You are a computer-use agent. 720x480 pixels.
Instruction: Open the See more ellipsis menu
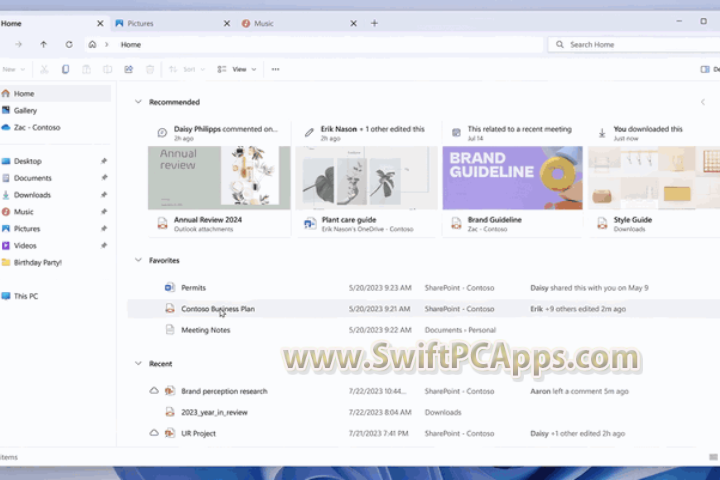[x=275, y=69]
